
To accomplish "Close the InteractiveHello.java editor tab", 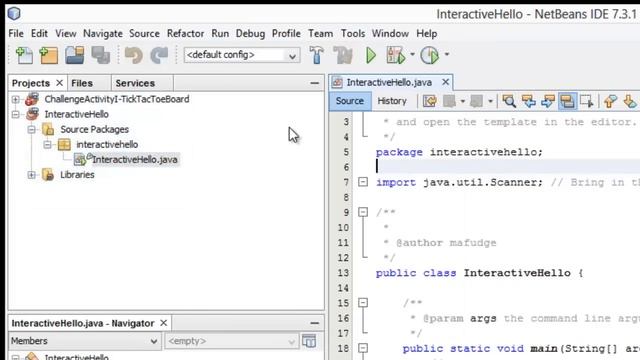I will click(445, 82).
